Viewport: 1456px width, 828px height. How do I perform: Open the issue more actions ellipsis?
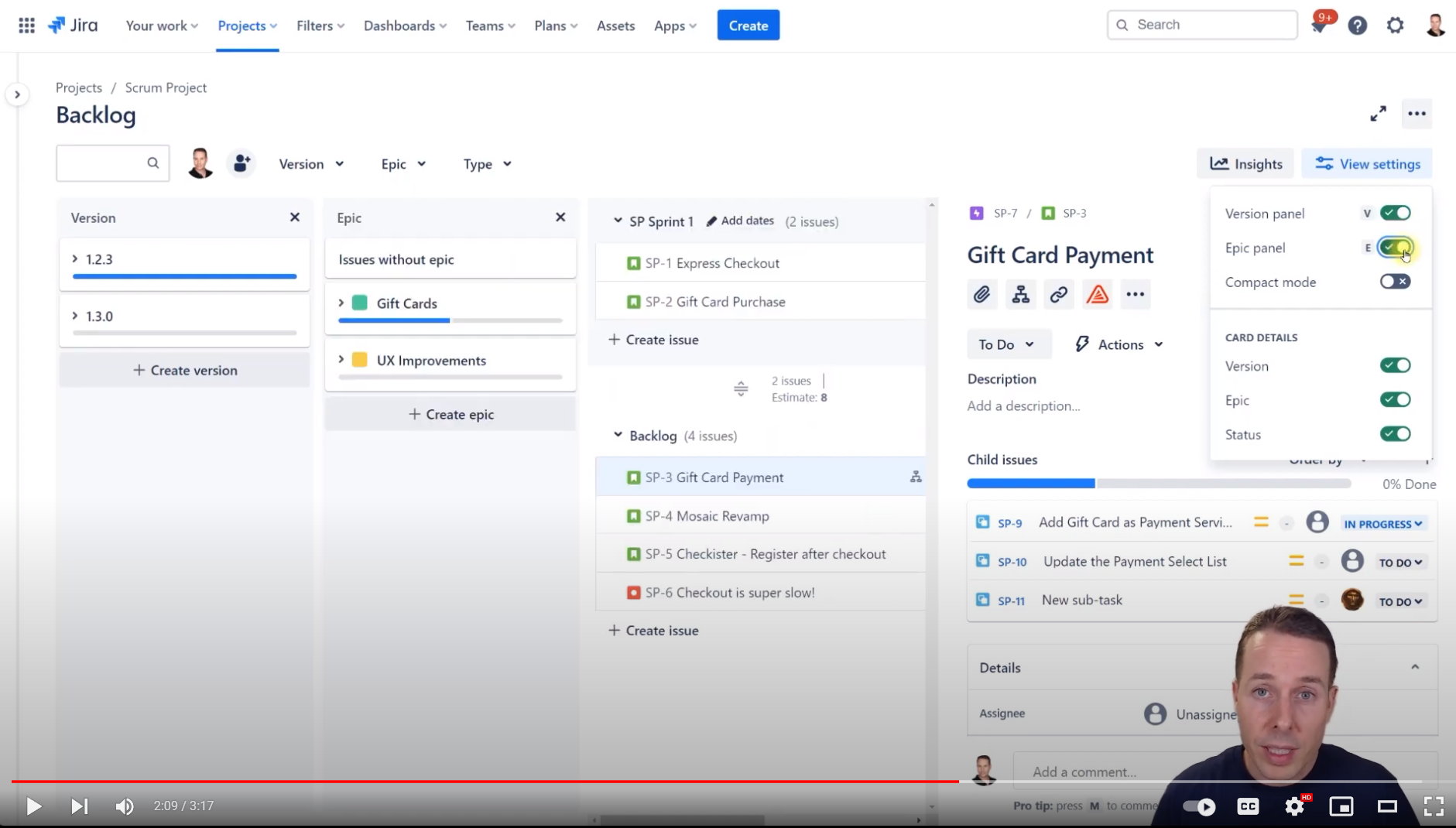1135,294
